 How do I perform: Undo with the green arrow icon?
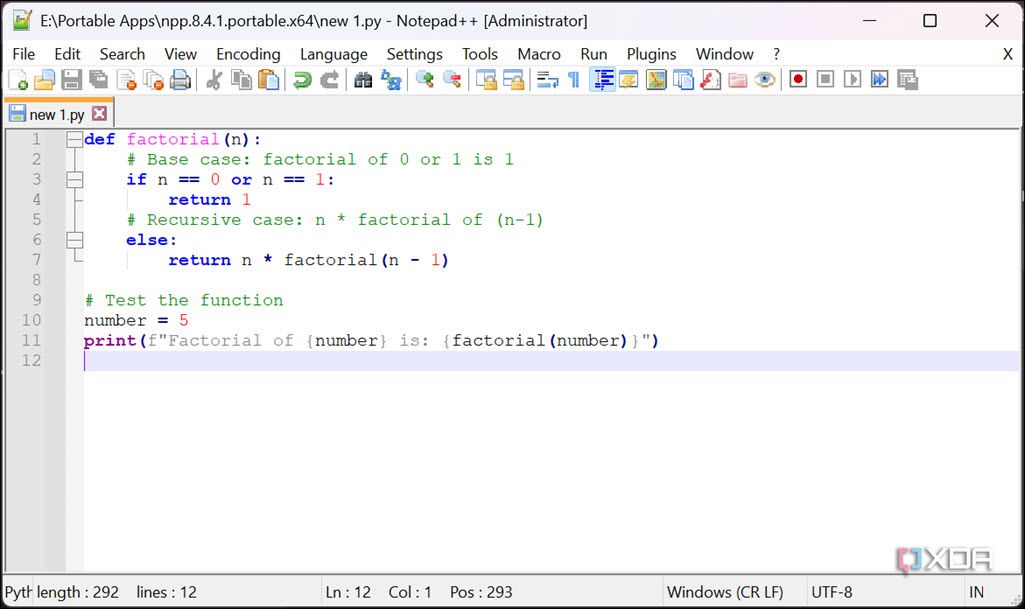[x=302, y=80]
